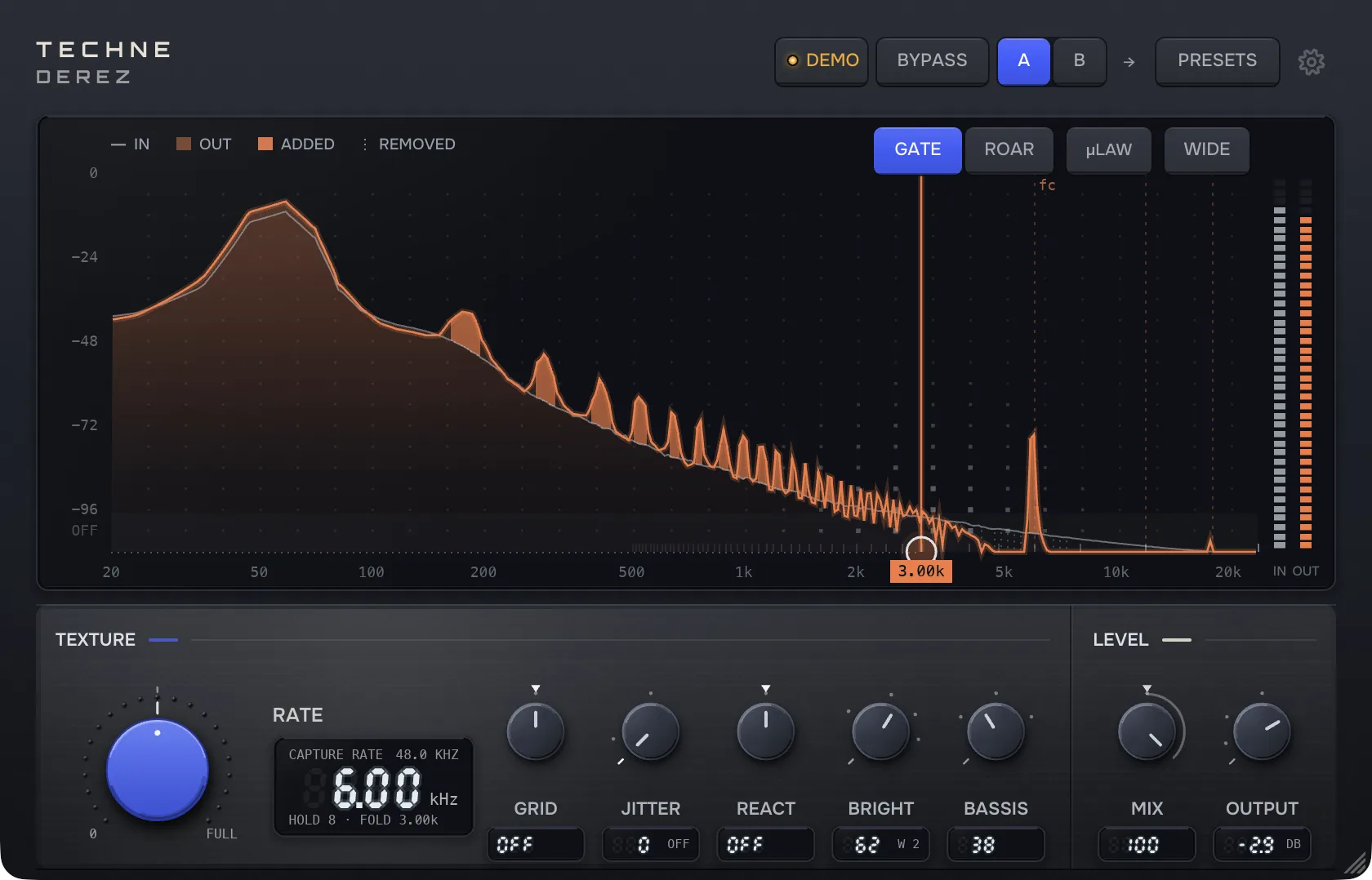Click the GRID value field showing OFF
The image size is (1372, 880).
tap(536, 844)
